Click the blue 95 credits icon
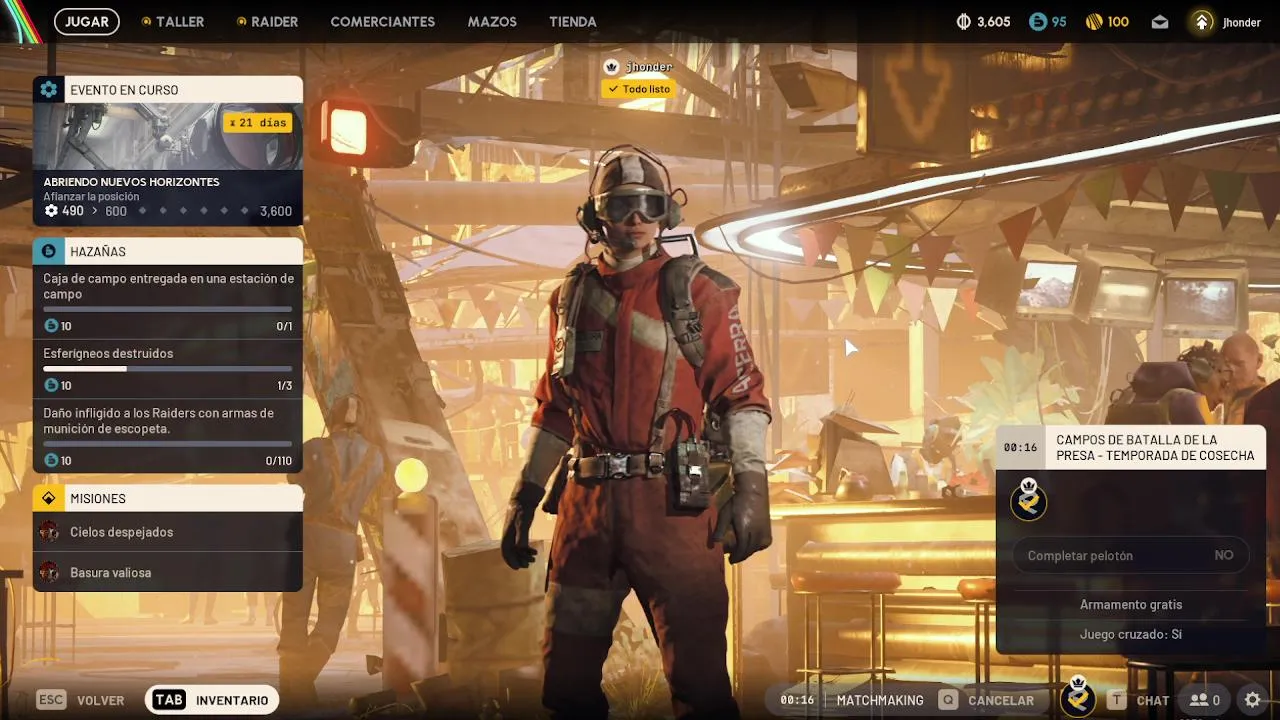This screenshot has width=1280, height=720. click(1038, 21)
